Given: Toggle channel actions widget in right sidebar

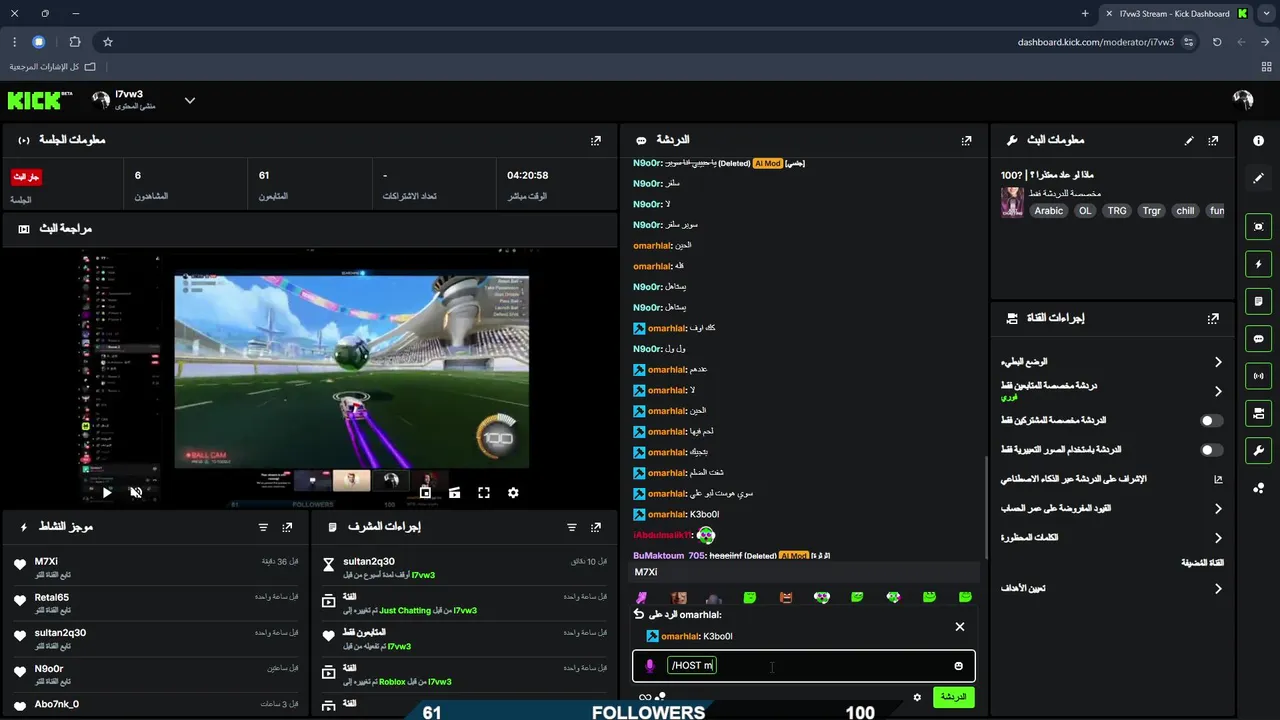Looking at the screenshot, I should tap(1258, 413).
